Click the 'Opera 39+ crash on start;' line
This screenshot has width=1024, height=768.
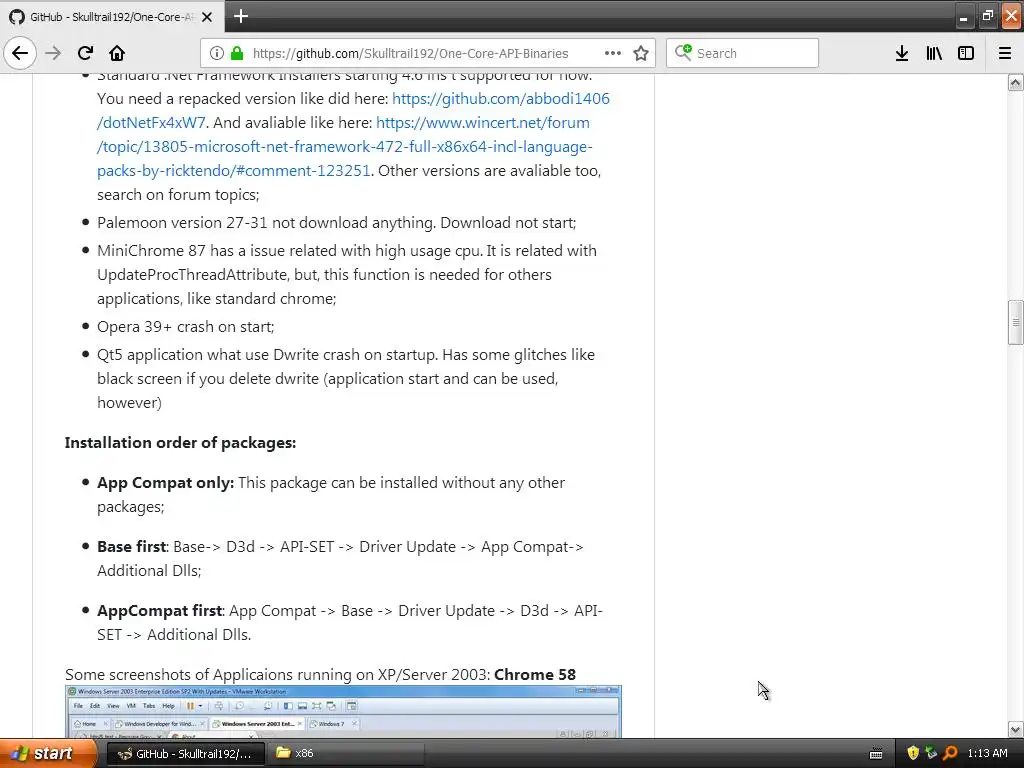[185, 327]
